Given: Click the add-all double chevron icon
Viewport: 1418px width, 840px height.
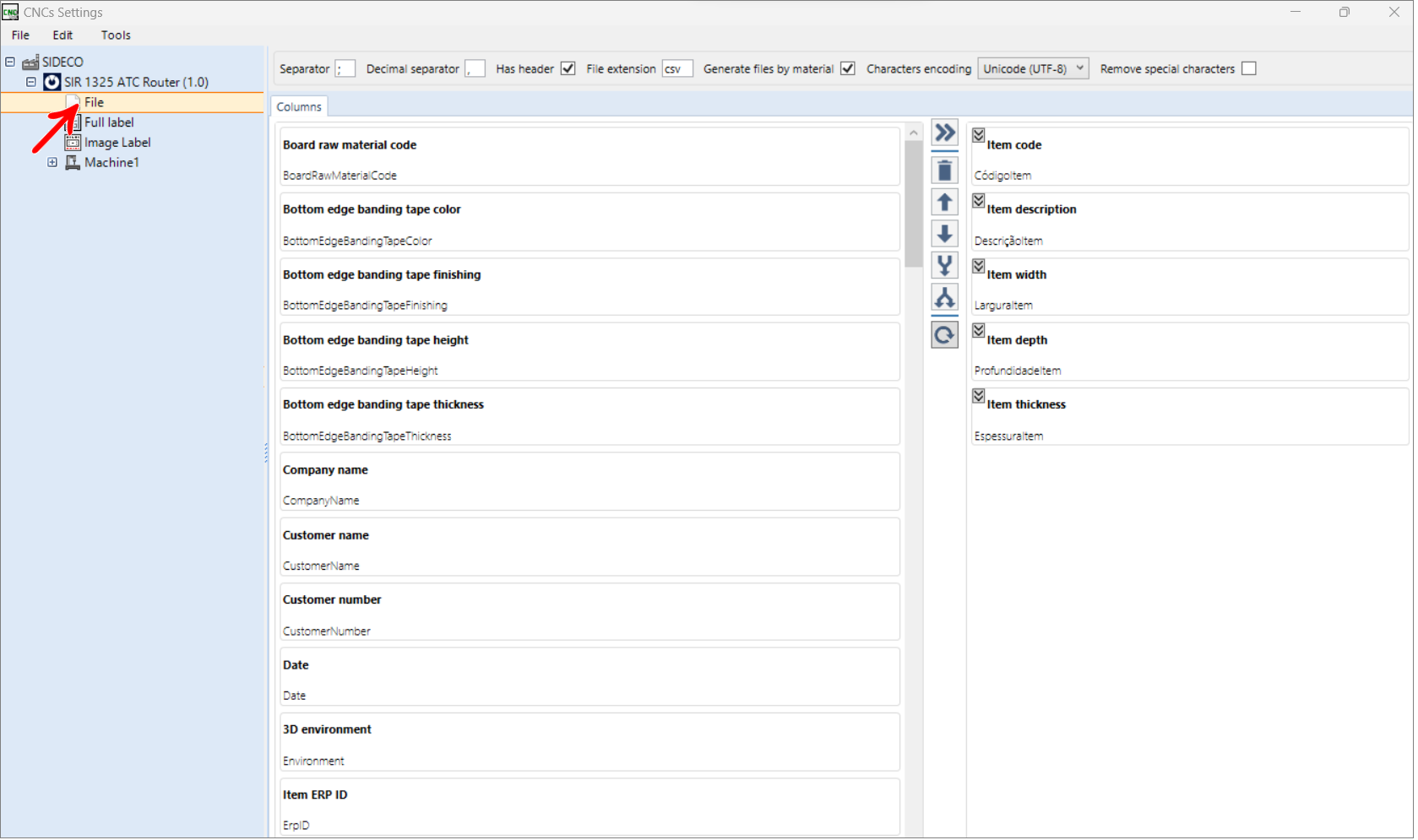Looking at the screenshot, I should 947,133.
